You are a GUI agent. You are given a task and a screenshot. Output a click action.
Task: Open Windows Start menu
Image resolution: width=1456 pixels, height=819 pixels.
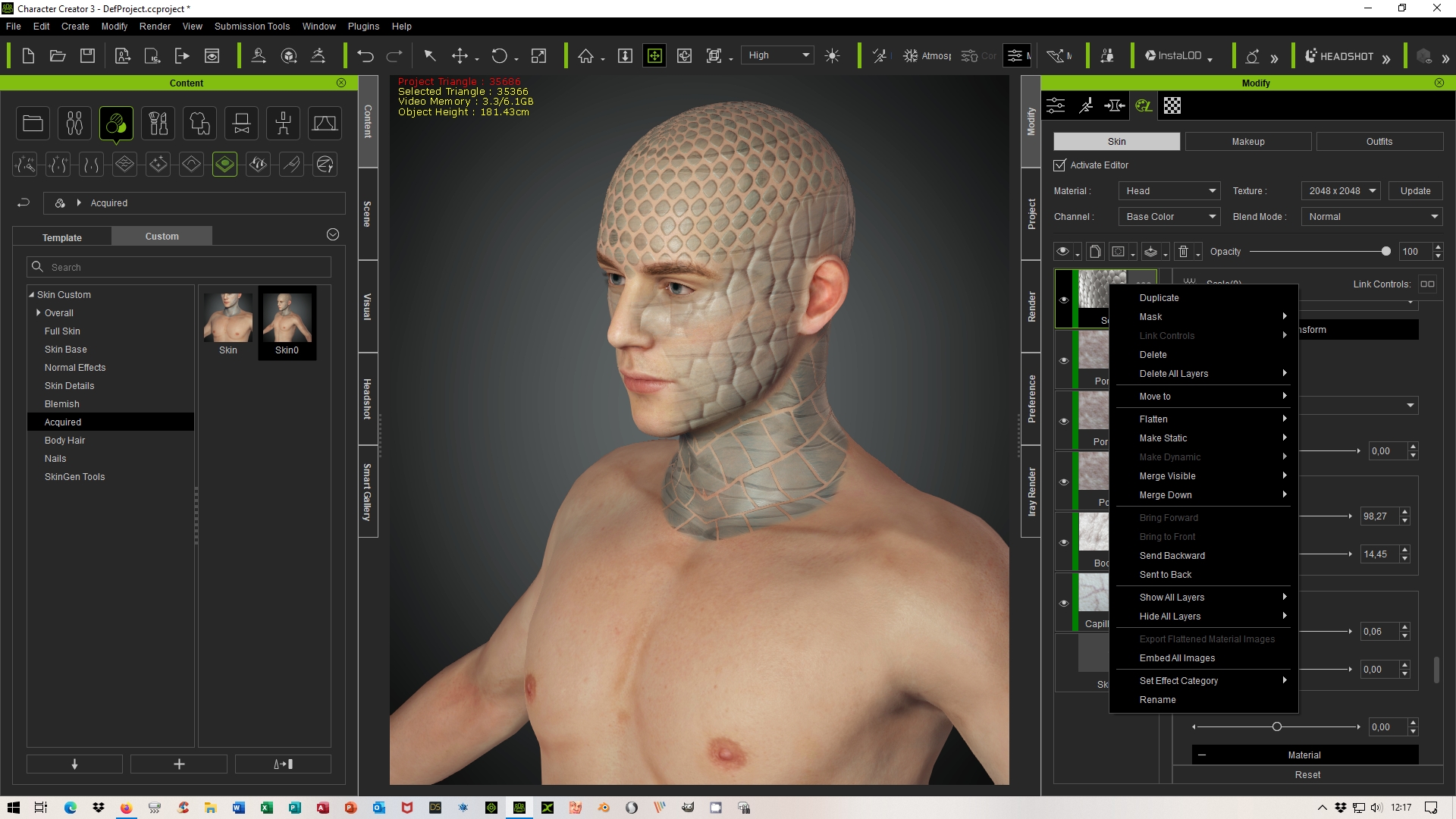coord(14,808)
